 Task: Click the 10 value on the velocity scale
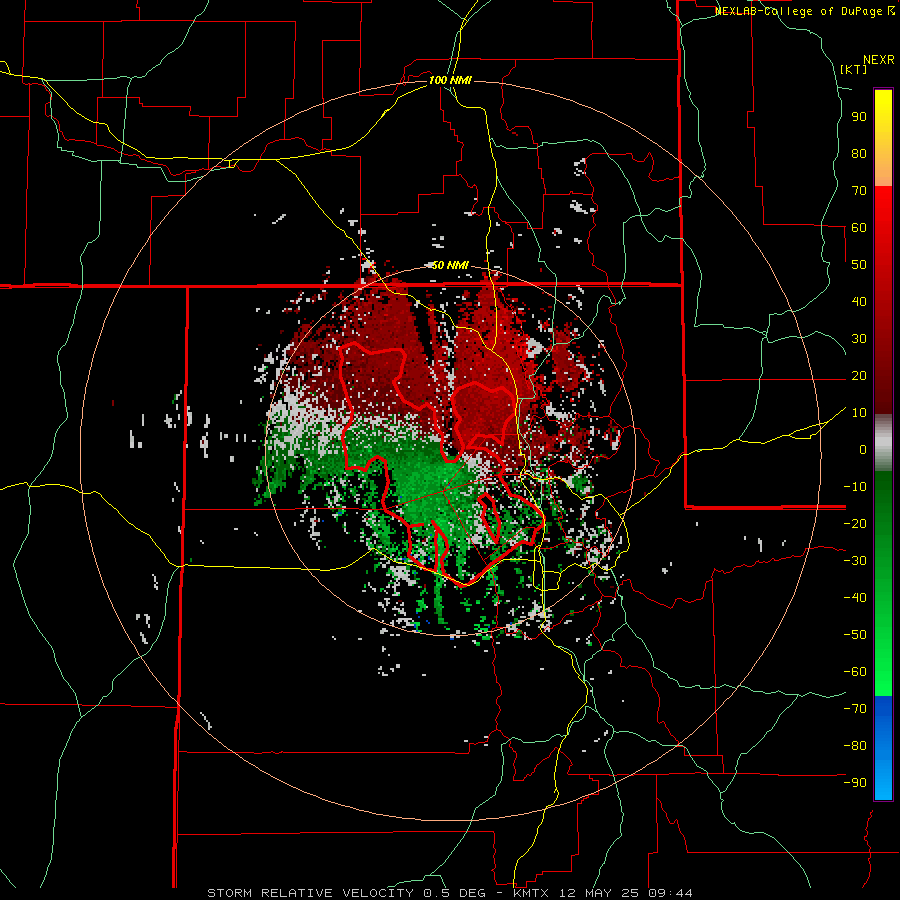(859, 413)
